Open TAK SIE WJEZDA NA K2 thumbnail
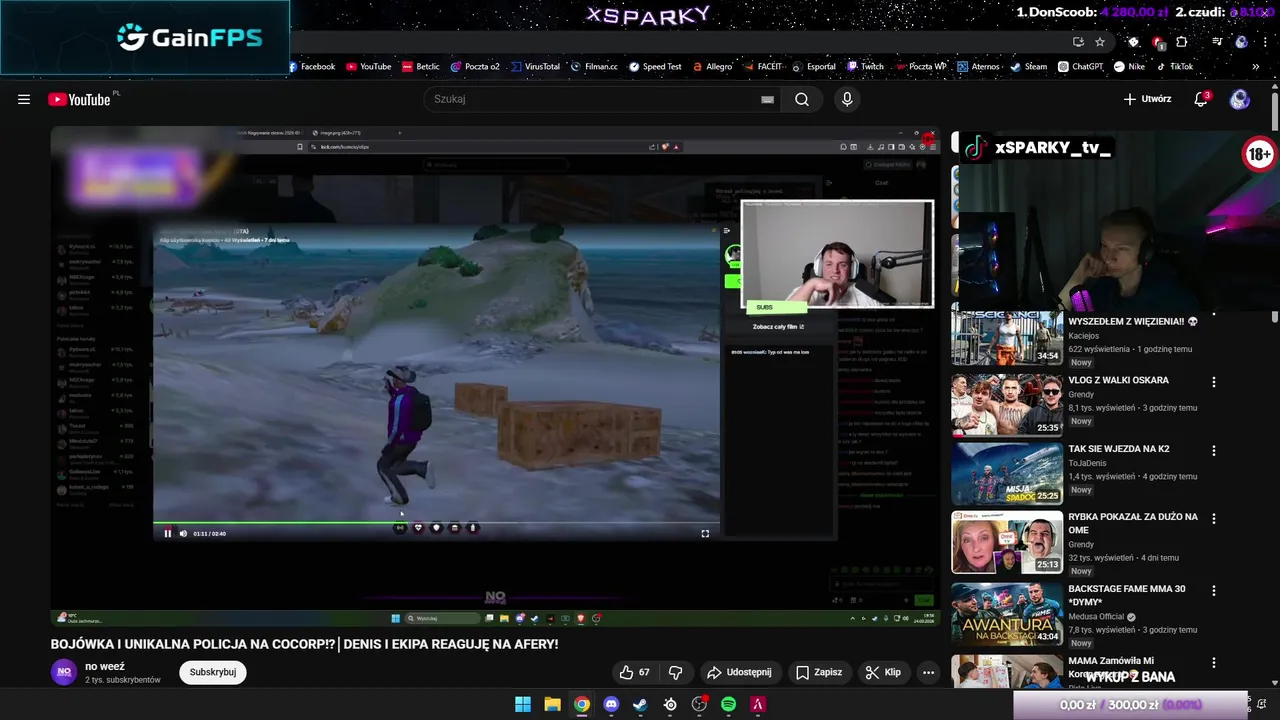Image resolution: width=1280 pixels, height=720 pixels. coord(1007,473)
